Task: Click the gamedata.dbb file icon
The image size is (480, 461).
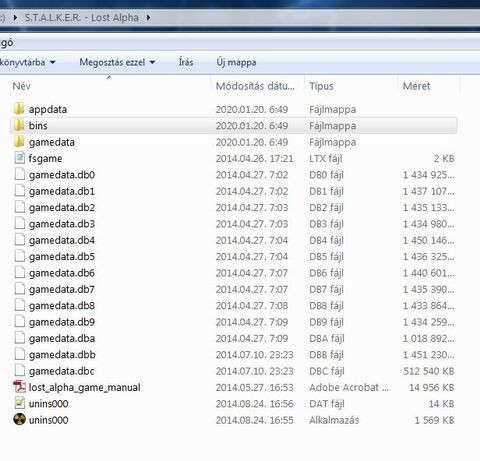Action: click(20, 354)
